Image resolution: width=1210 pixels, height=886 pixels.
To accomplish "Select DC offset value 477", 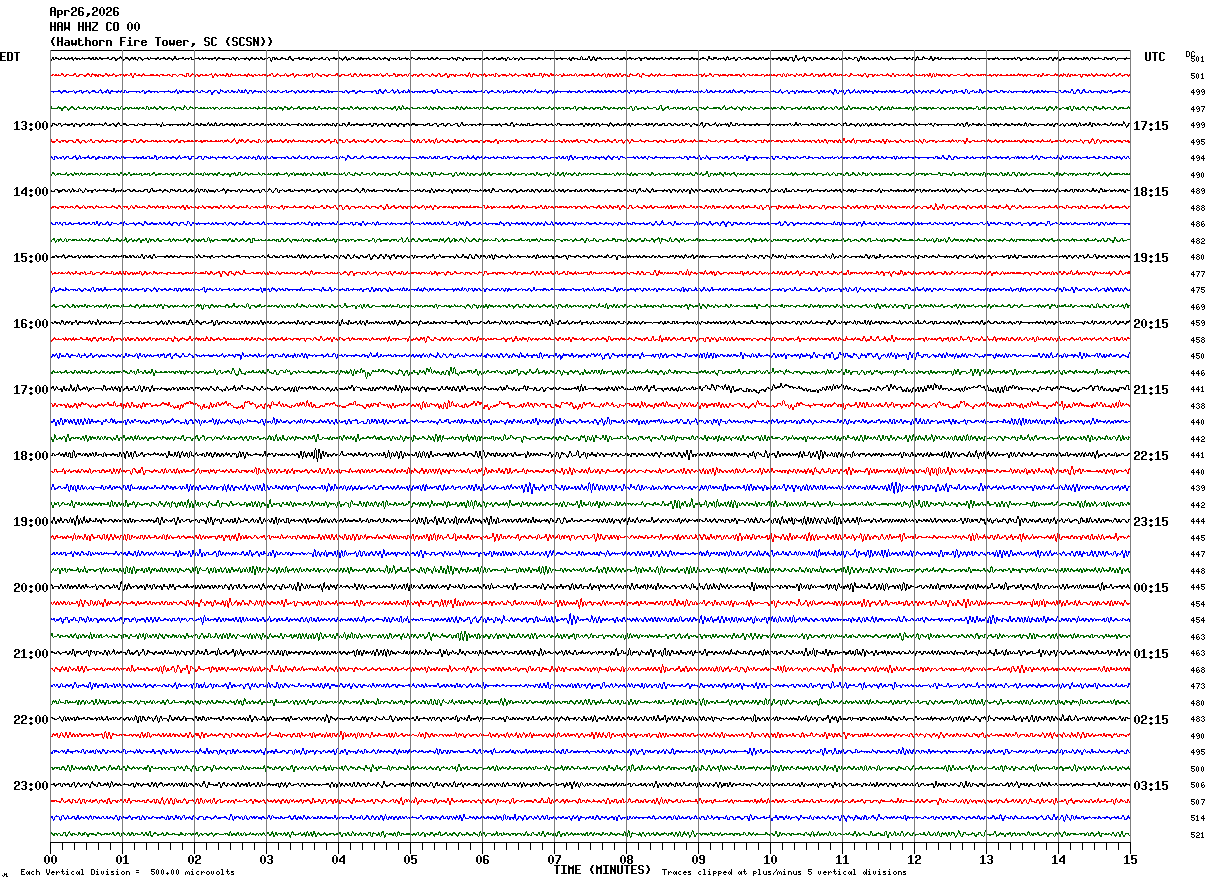I will tap(1197, 274).
